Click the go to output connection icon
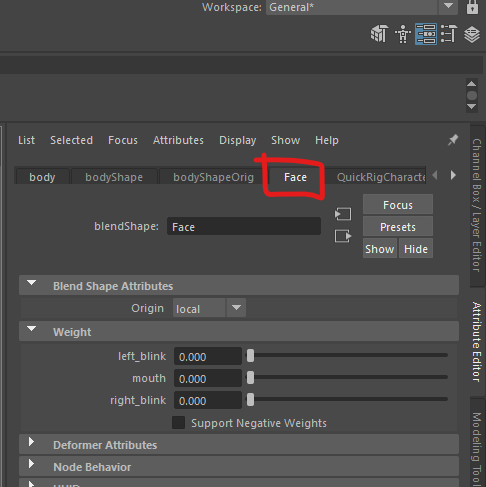Screen dimensions: 486x487 [343, 236]
